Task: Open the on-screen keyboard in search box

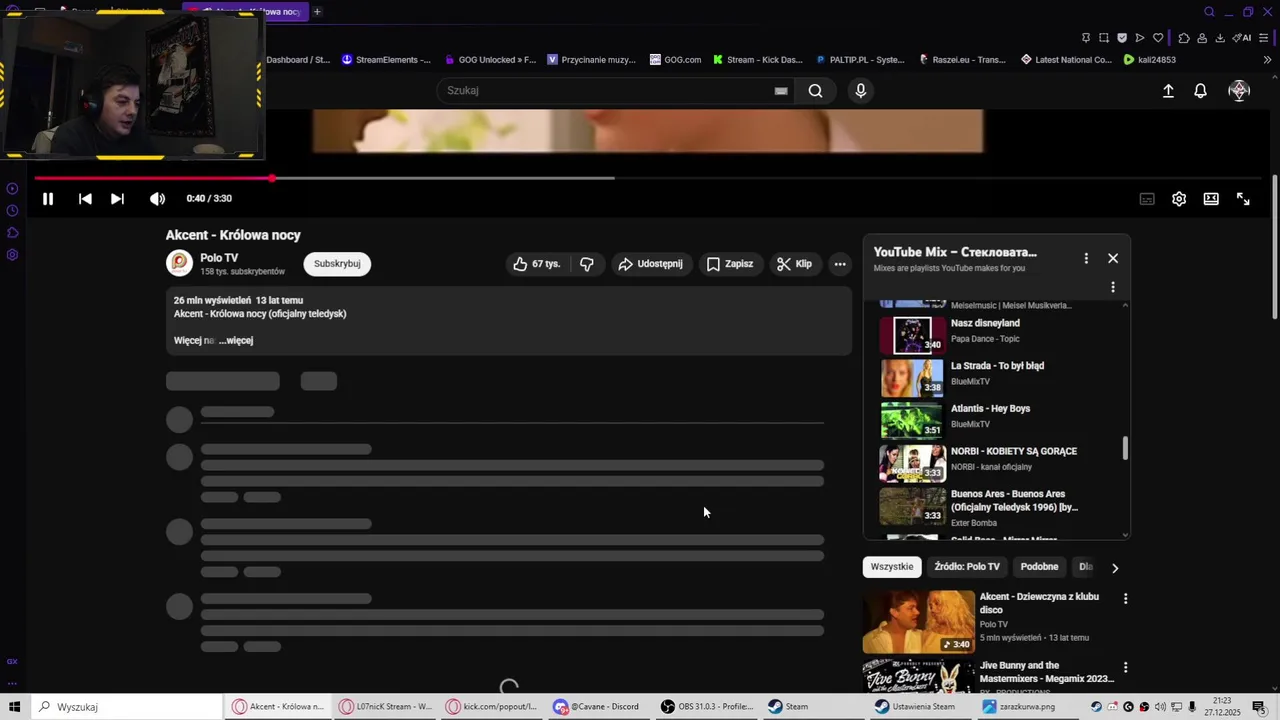Action: tap(781, 91)
